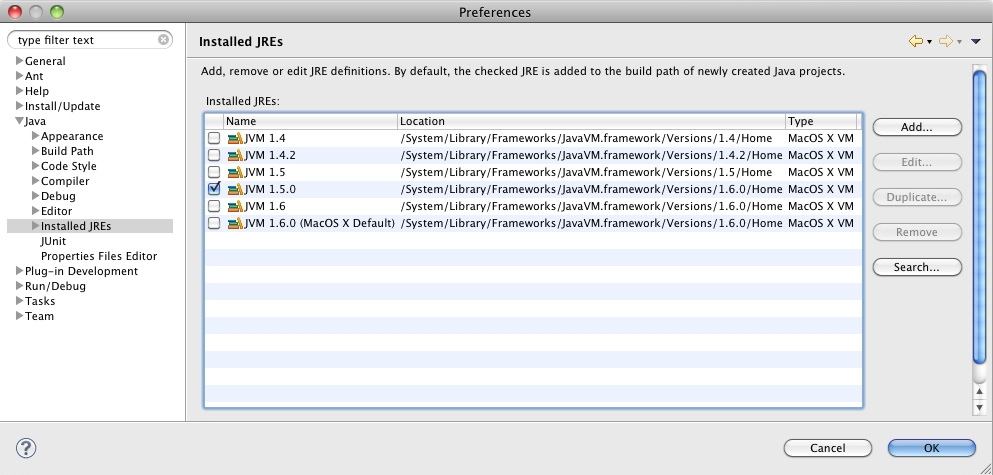Screen dimensions: 993x475
Task: Select JUnit in the preferences tree
Action: (x=53, y=241)
